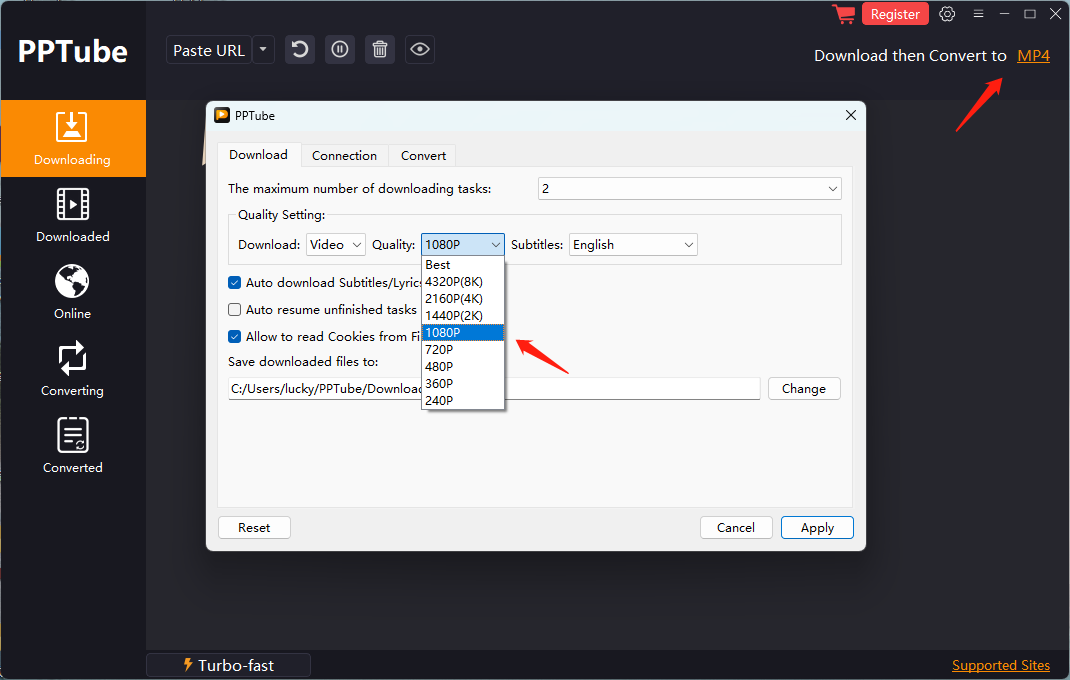
Task: Open the shopping cart icon
Action: [x=843, y=14]
